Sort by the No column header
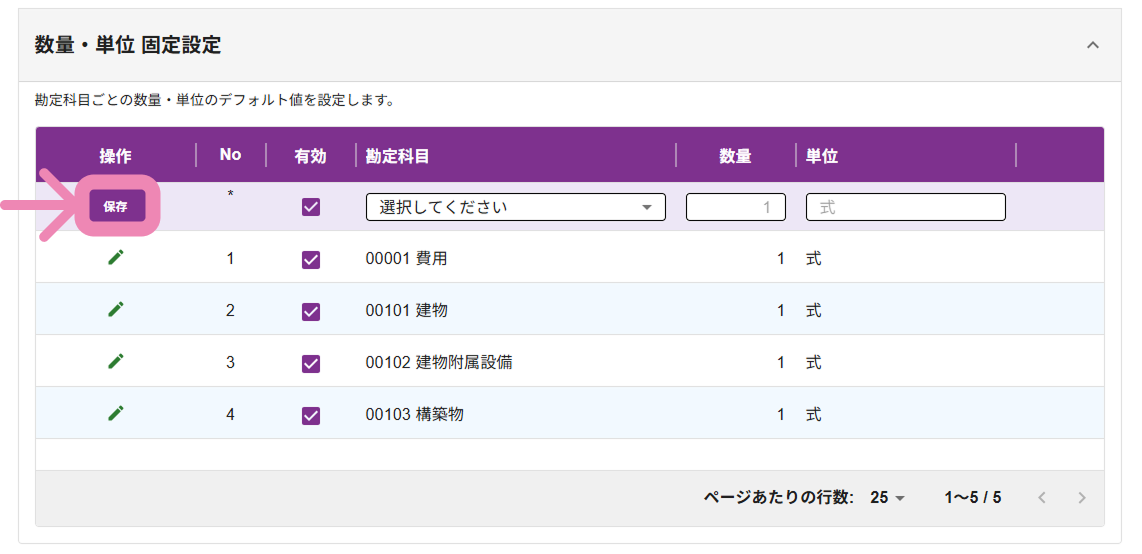The height and width of the screenshot is (554, 1142). click(x=231, y=155)
